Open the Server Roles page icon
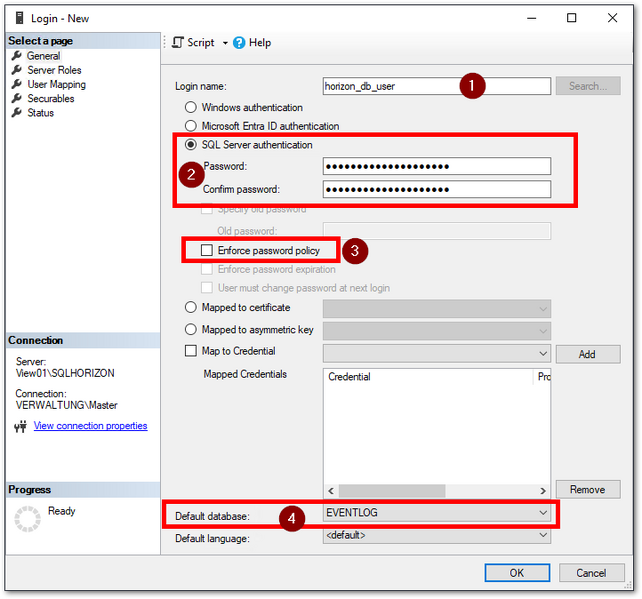Image resolution: width=642 pixels, height=599 pixels. [16, 70]
